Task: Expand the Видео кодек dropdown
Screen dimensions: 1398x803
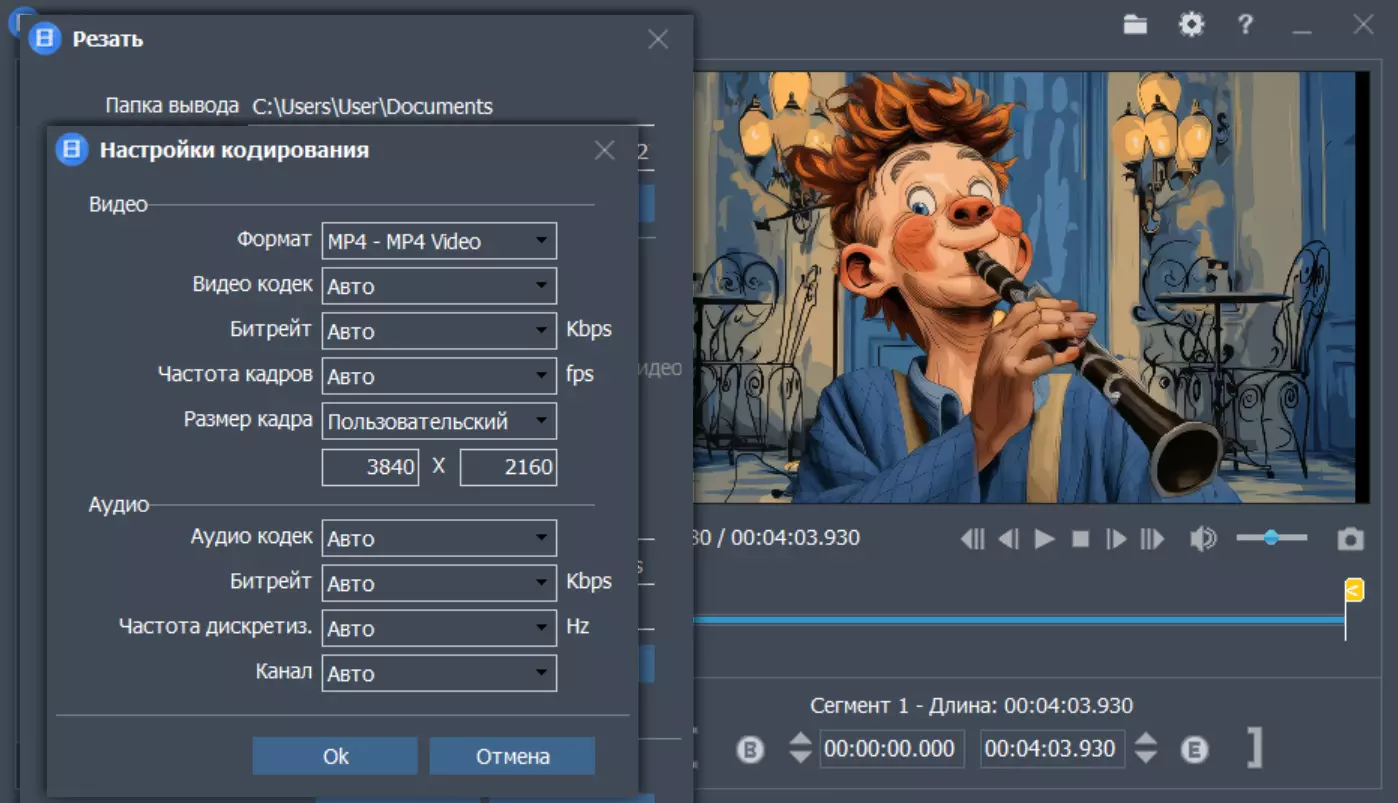Action: [x=439, y=286]
